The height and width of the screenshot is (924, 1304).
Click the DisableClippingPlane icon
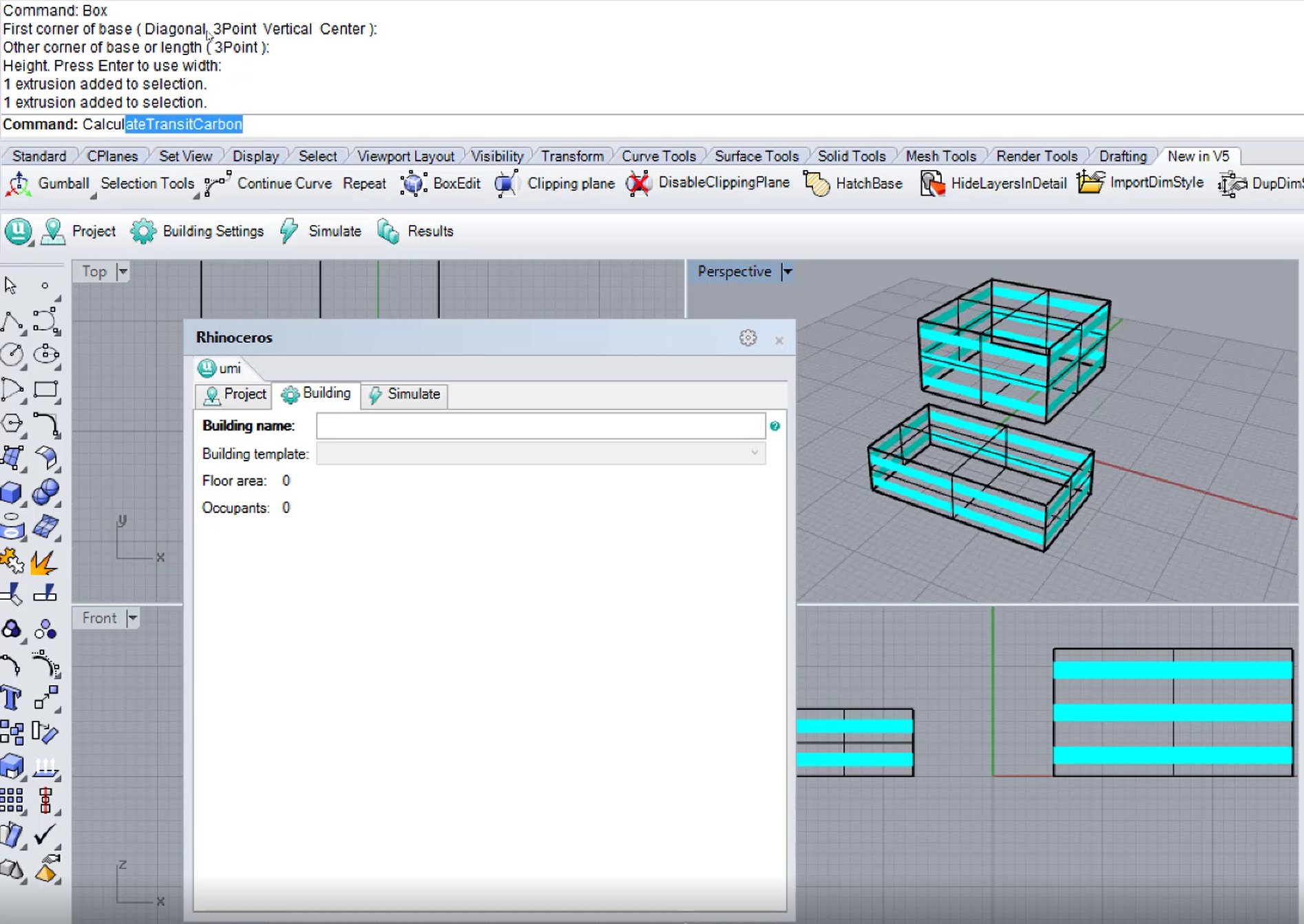pyautogui.click(x=638, y=184)
